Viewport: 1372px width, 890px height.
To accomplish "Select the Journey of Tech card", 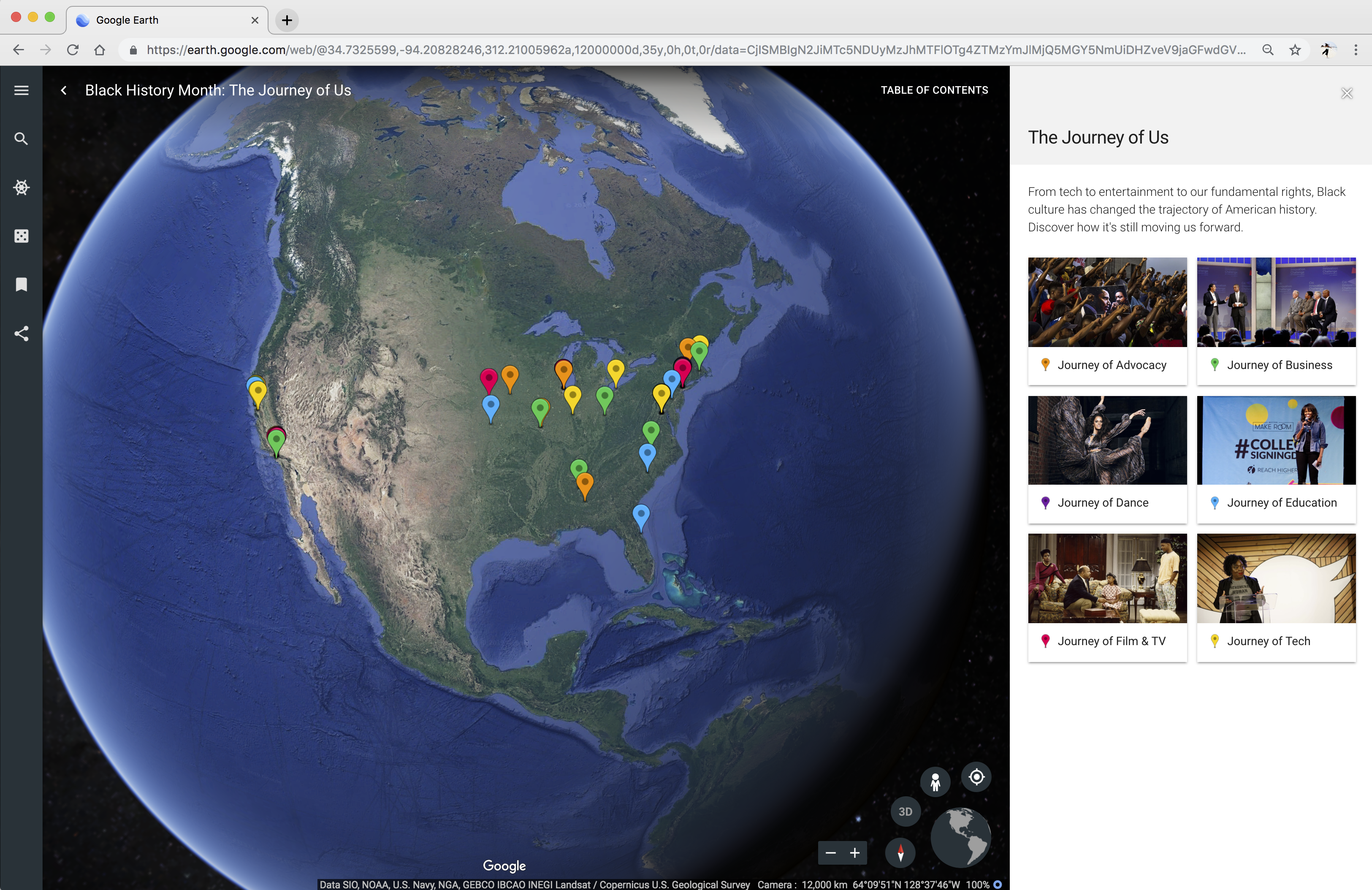I will tap(1276, 597).
